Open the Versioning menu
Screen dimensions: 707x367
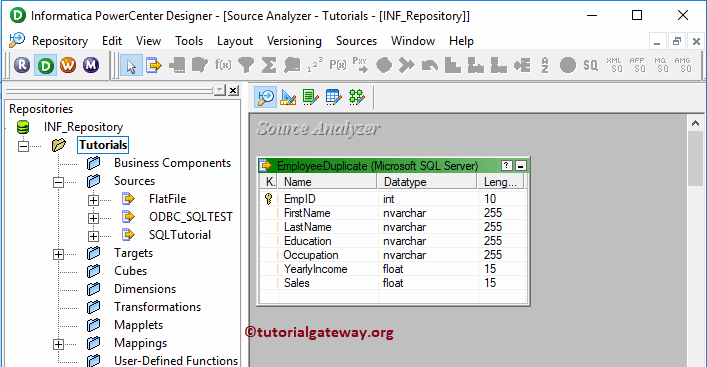tap(294, 41)
